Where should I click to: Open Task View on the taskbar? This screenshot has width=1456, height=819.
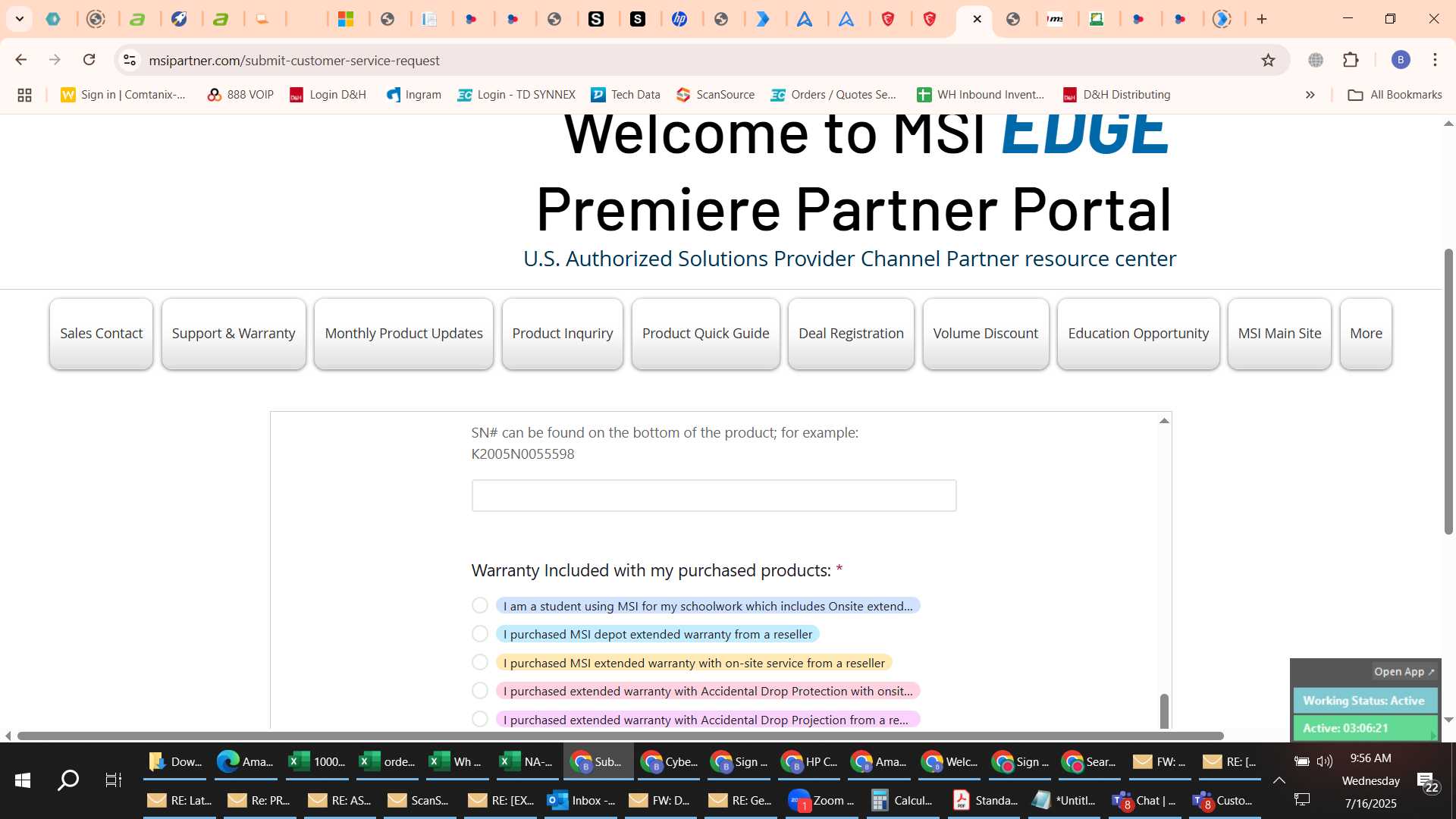click(114, 780)
